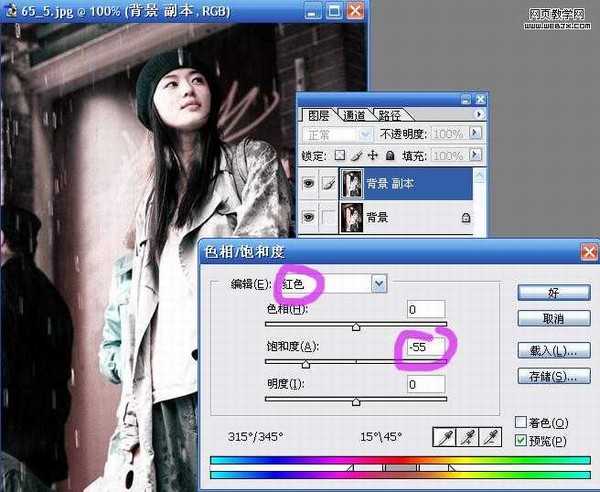Open the 编辑 color range dropdown
600x492 pixels.
point(378,284)
